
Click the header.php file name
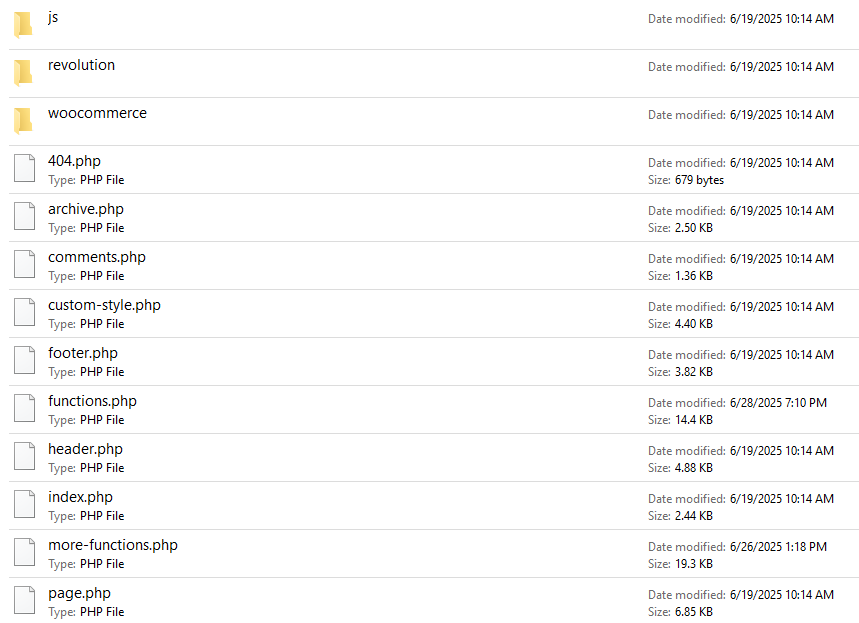85,449
